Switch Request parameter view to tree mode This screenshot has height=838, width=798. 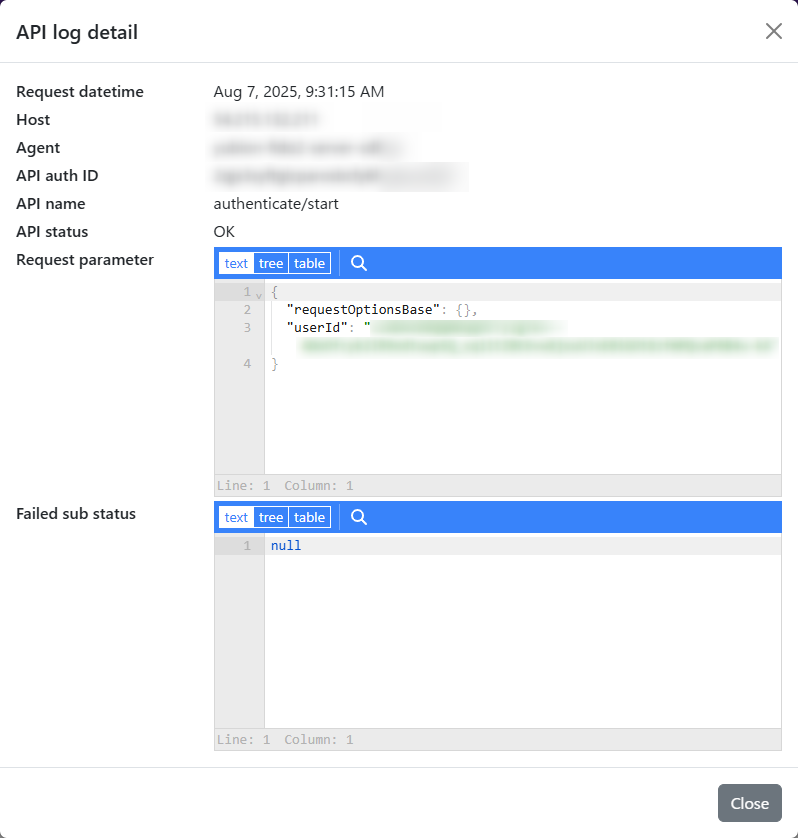[271, 263]
